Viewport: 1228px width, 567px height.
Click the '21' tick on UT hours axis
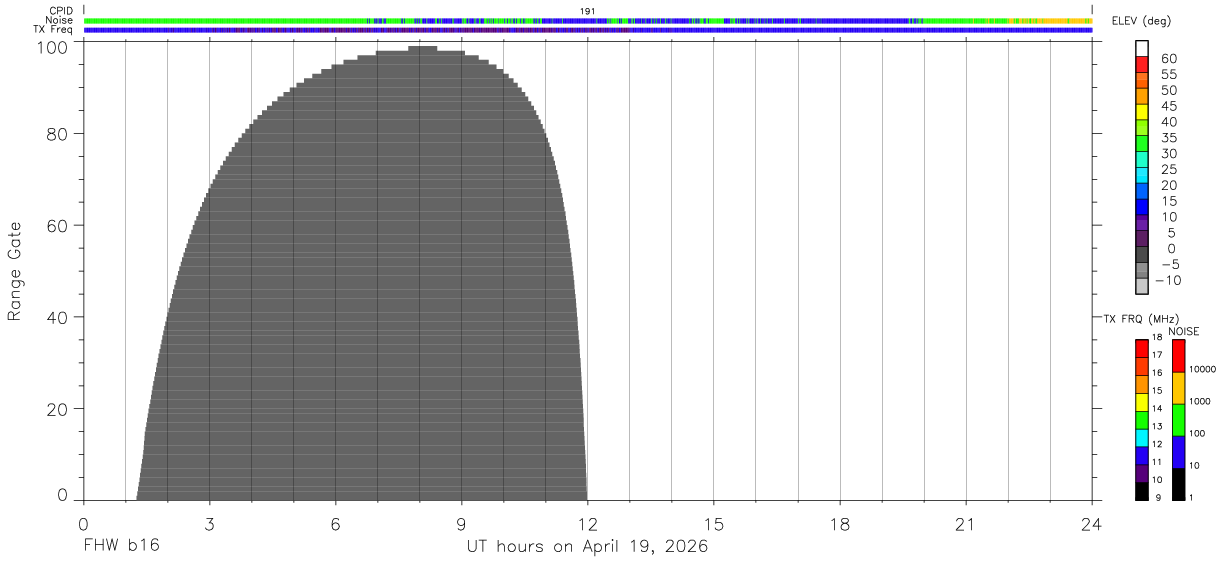pos(965,523)
